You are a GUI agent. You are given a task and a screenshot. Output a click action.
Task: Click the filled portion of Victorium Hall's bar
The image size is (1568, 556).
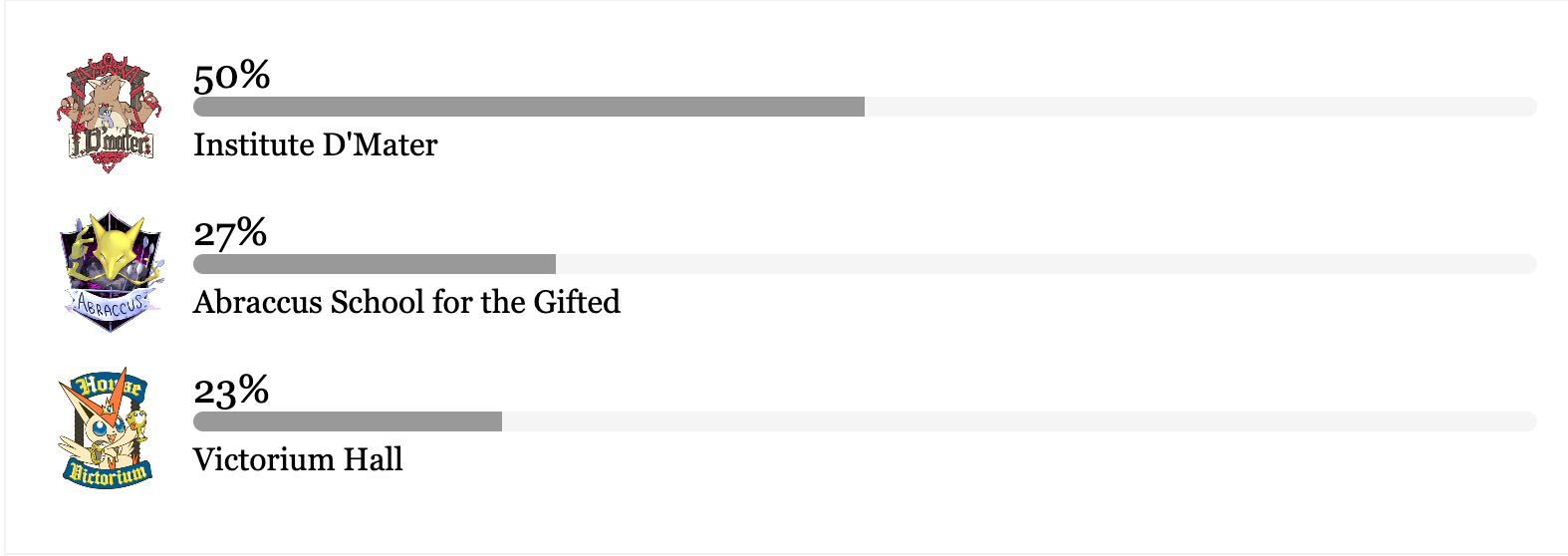pos(347,421)
